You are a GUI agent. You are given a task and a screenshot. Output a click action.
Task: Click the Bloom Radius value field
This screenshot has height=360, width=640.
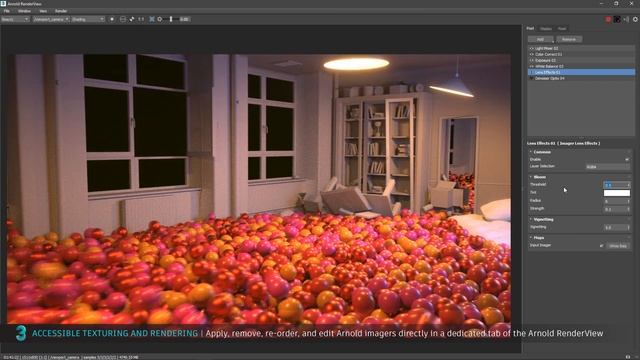click(616, 201)
